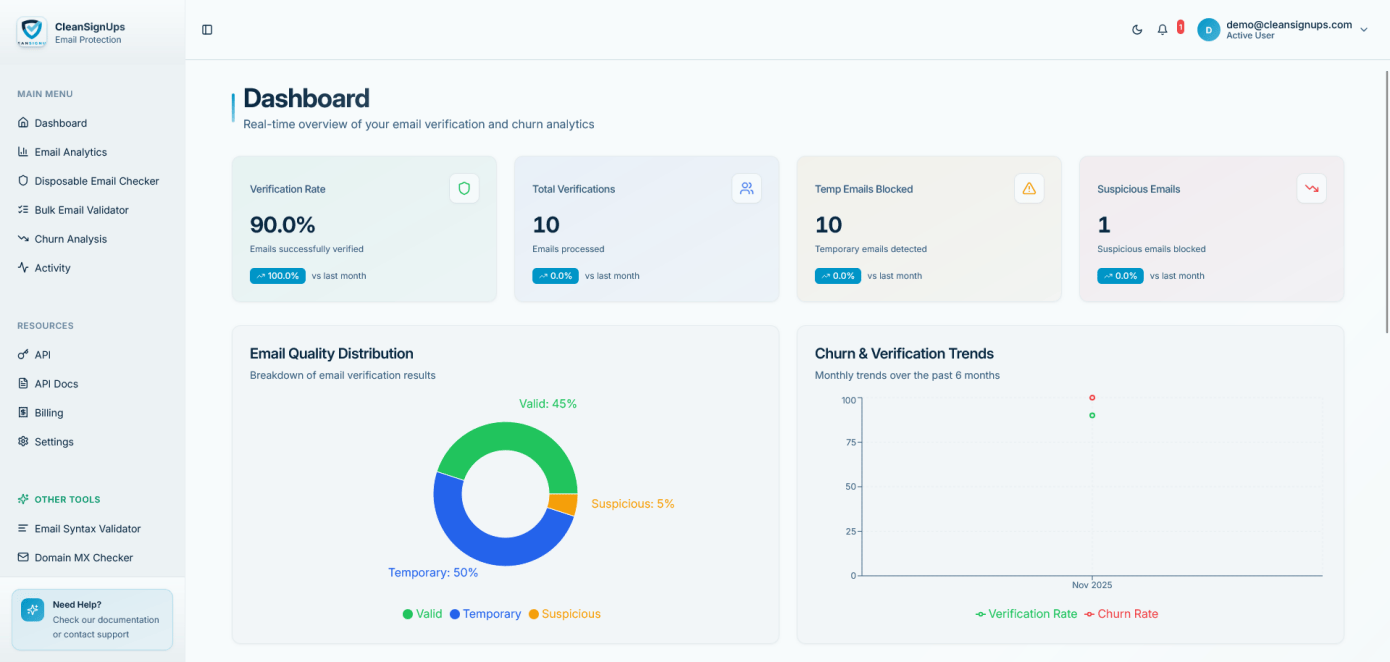The width and height of the screenshot is (1390, 662).
Task: Click the shield icon on Verification Rate card
Action: tap(464, 188)
